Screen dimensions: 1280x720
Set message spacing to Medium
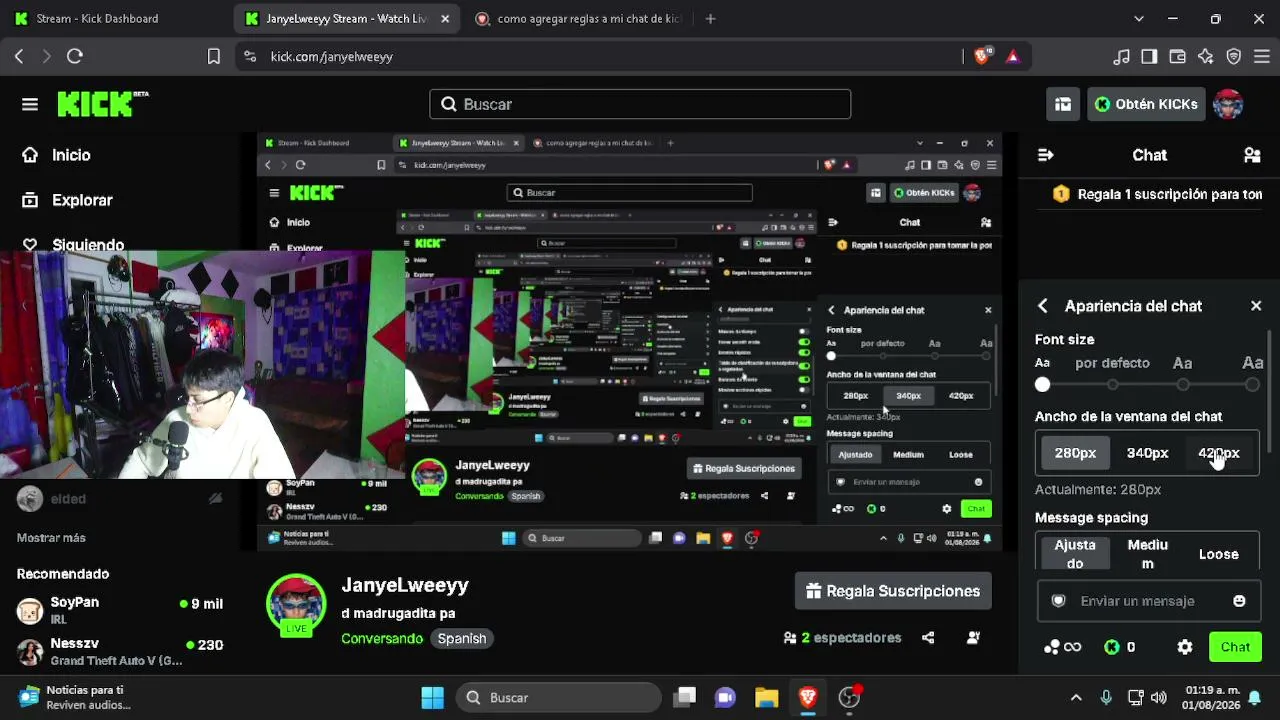(1147, 554)
